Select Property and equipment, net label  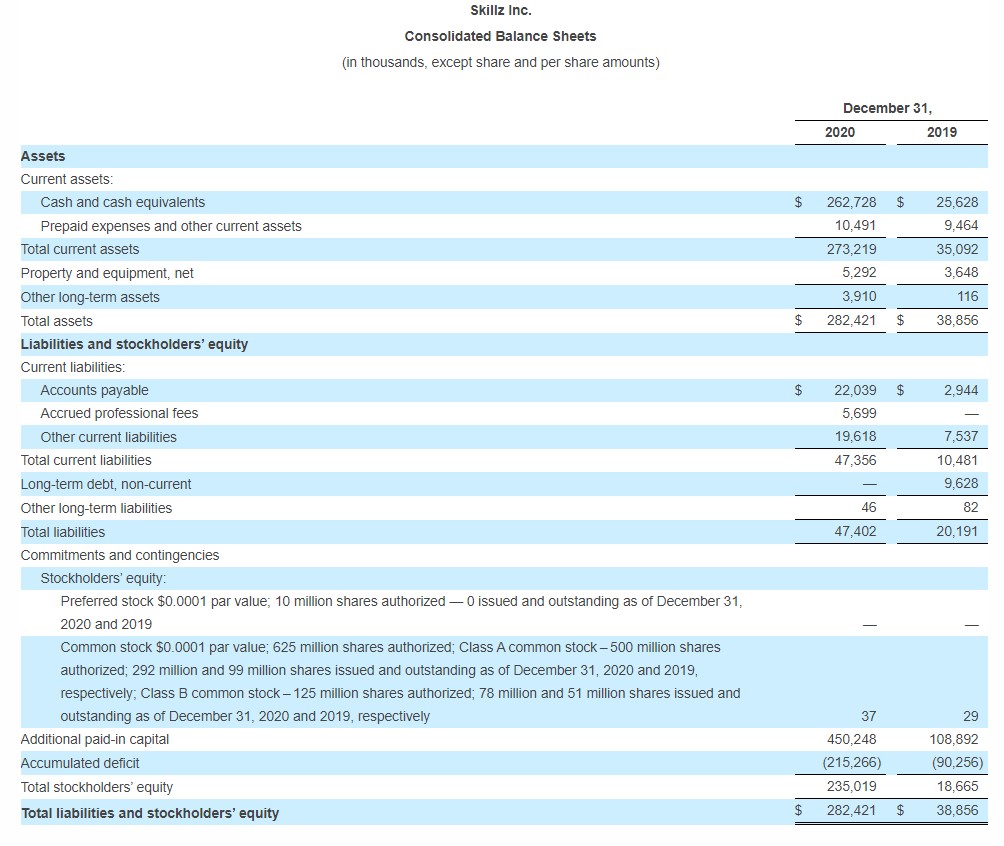(107, 273)
